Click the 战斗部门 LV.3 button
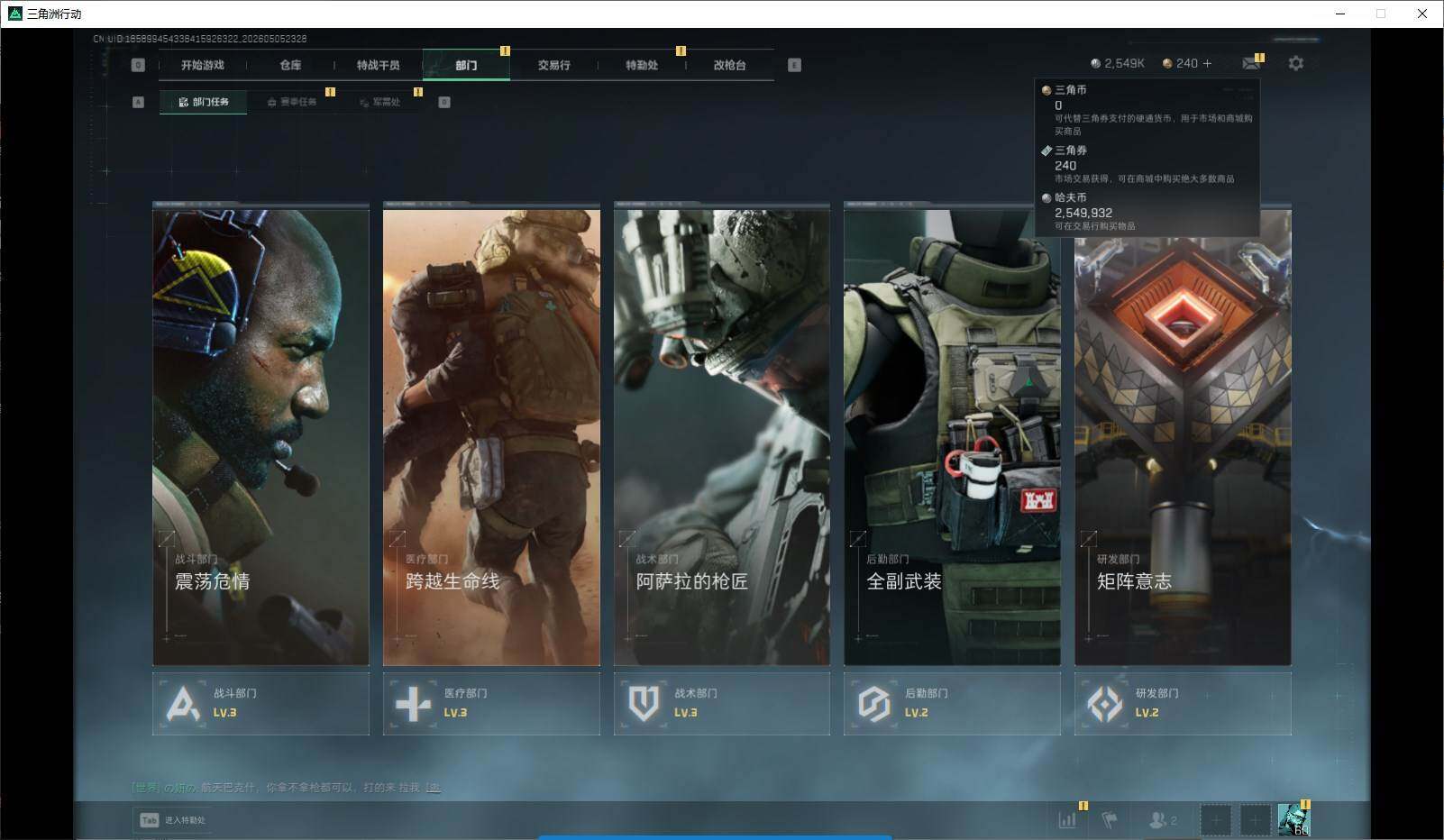 260,703
